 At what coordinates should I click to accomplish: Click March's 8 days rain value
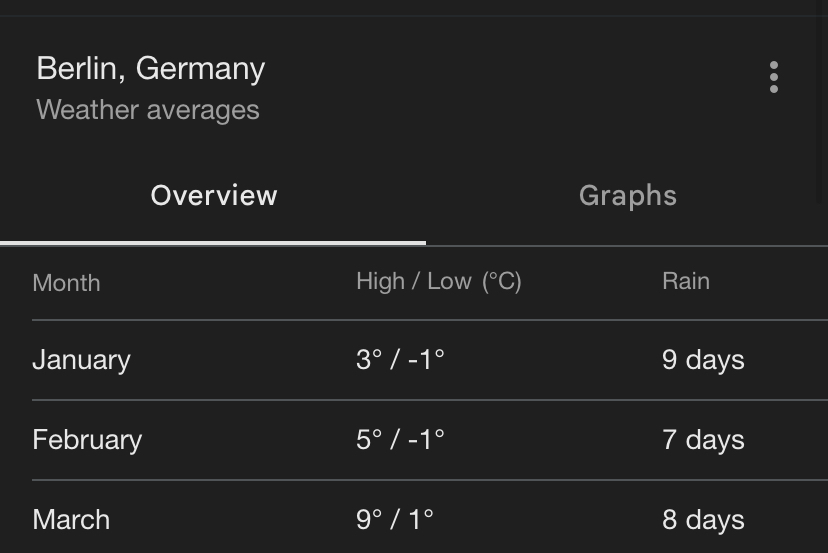click(703, 520)
